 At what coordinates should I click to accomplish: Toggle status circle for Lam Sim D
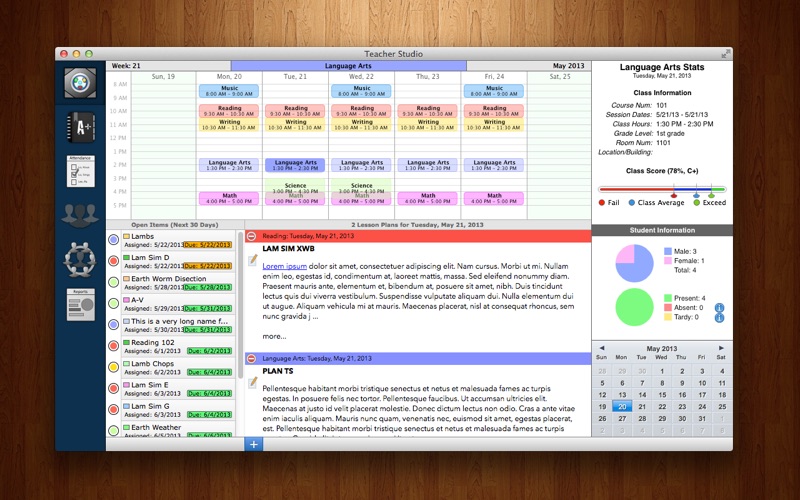[114, 261]
